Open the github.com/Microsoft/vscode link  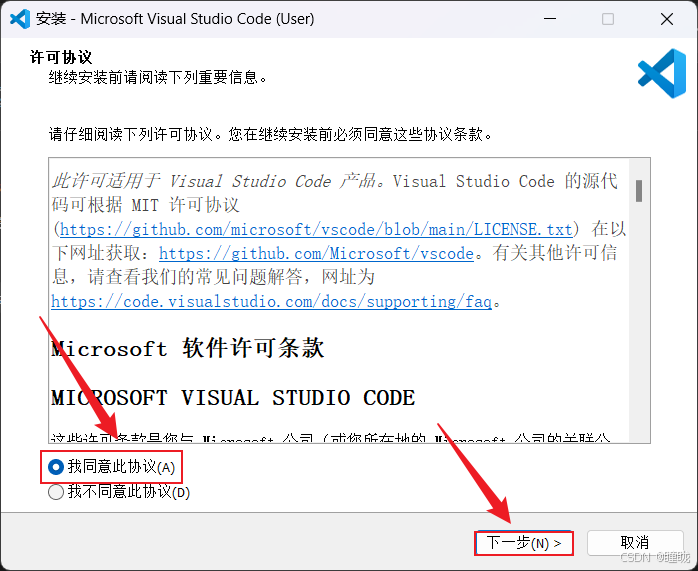point(316,254)
